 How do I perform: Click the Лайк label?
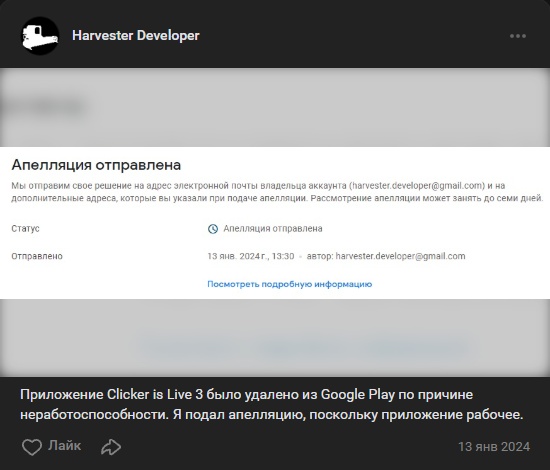pyautogui.click(x=65, y=446)
